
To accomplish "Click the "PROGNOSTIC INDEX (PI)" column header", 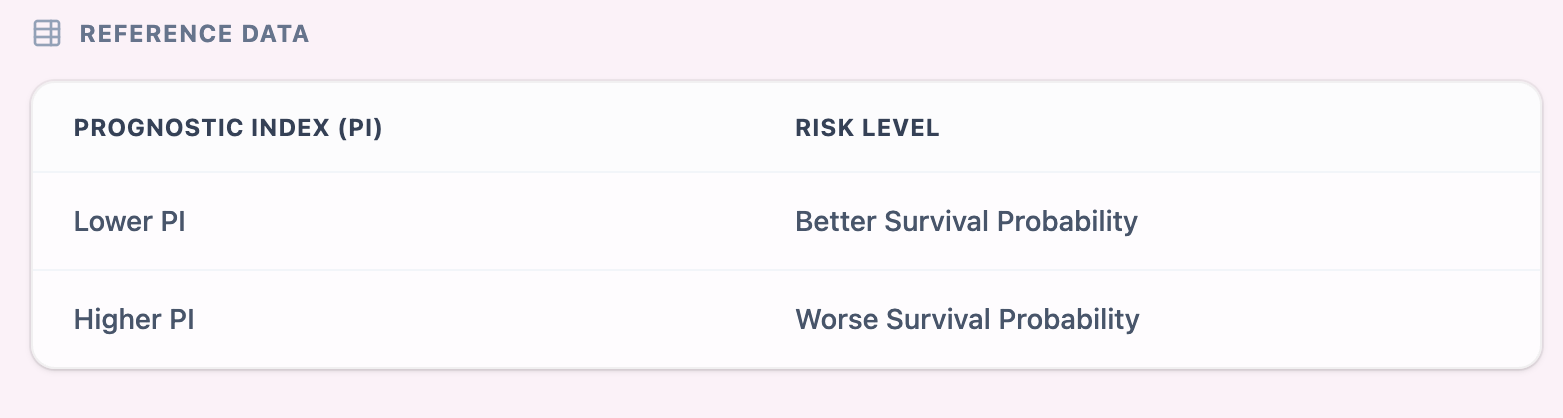I will [228, 129].
